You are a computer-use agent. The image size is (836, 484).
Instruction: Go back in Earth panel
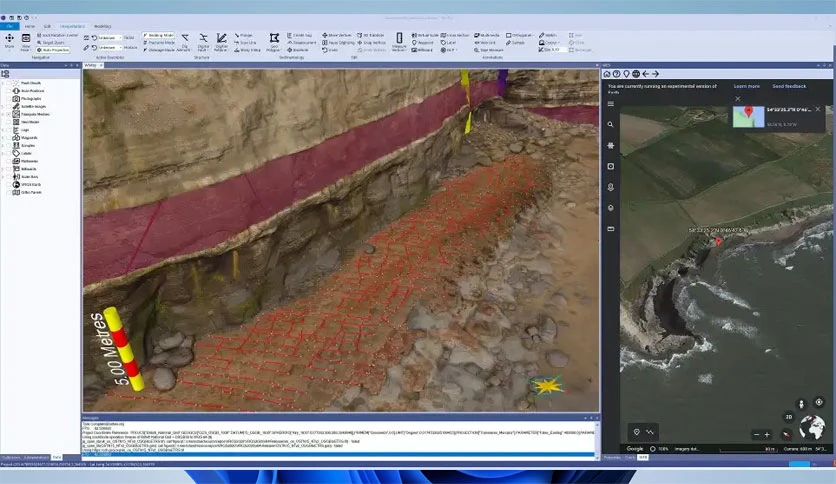[646, 74]
